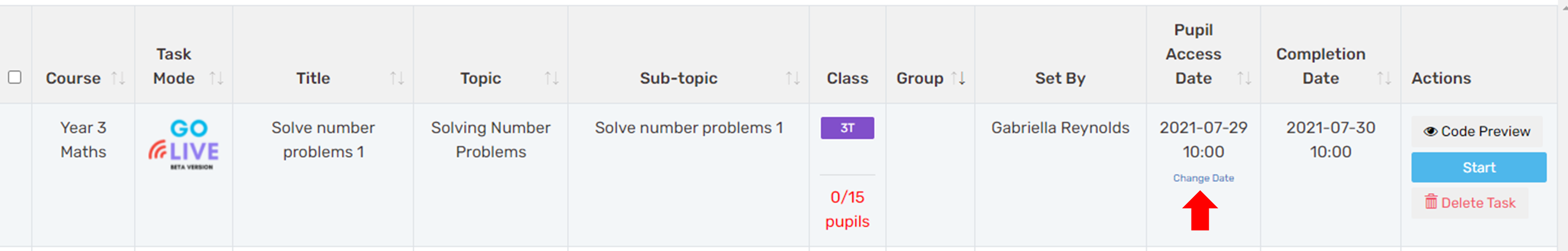Click the Actions column header
Image resolution: width=1568 pixels, height=251 pixels.
point(1442,78)
